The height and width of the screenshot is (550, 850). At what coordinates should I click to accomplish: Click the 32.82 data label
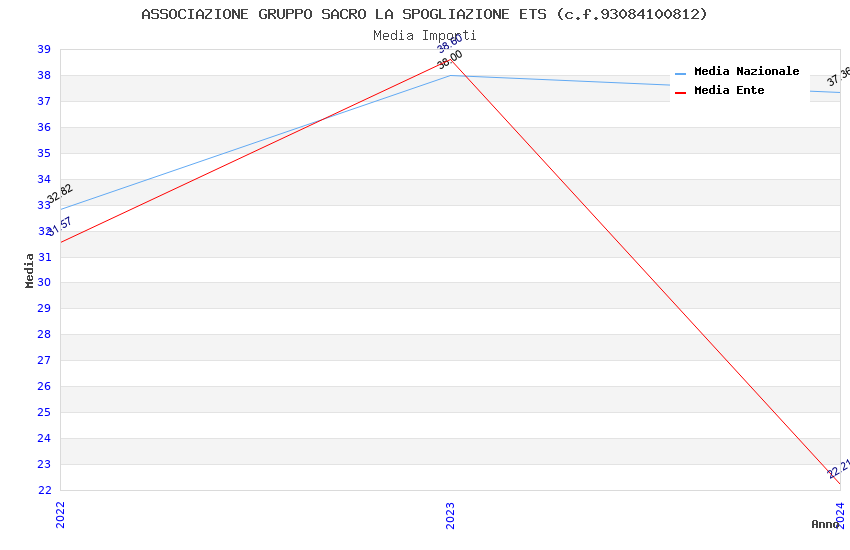coord(60,193)
